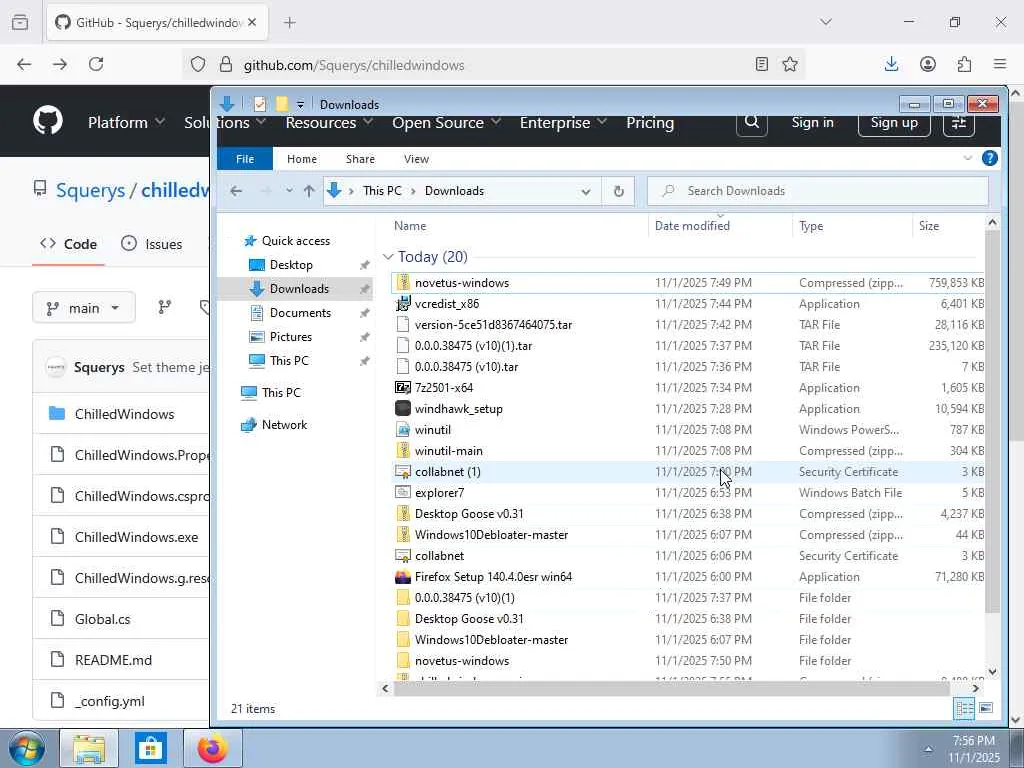This screenshot has height=768, width=1024.
Task: Expand the GitHub Platform menu
Action: tap(126, 122)
